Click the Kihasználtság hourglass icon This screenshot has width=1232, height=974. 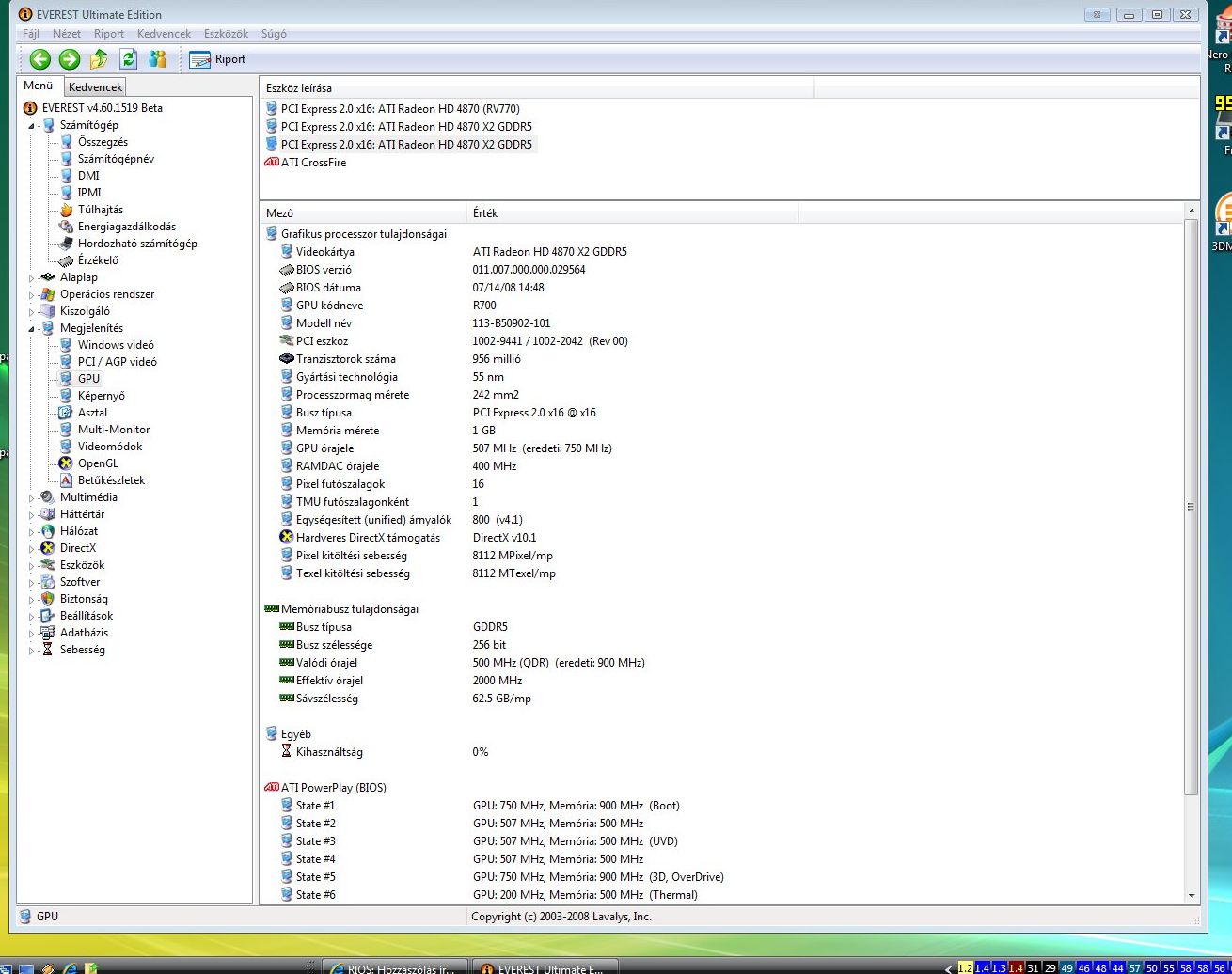pyautogui.click(x=287, y=752)
